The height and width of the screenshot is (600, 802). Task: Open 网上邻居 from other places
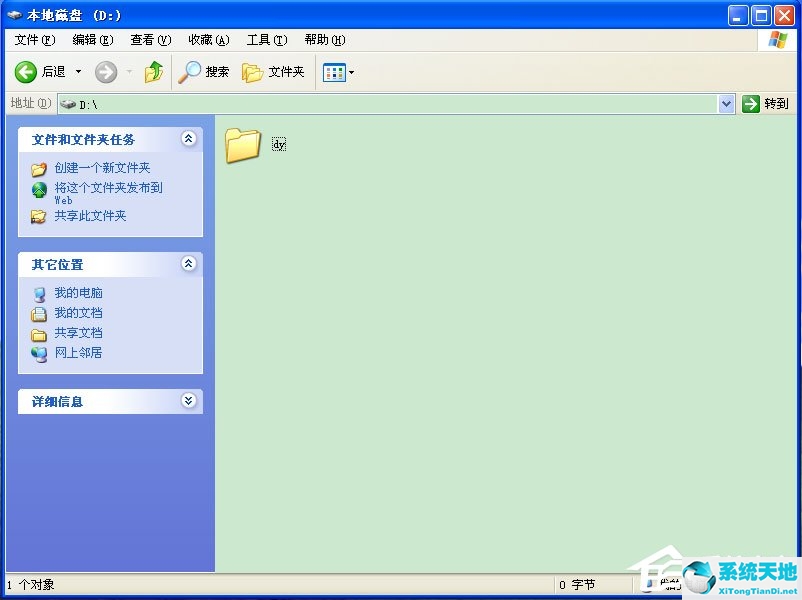click(78, 353)
